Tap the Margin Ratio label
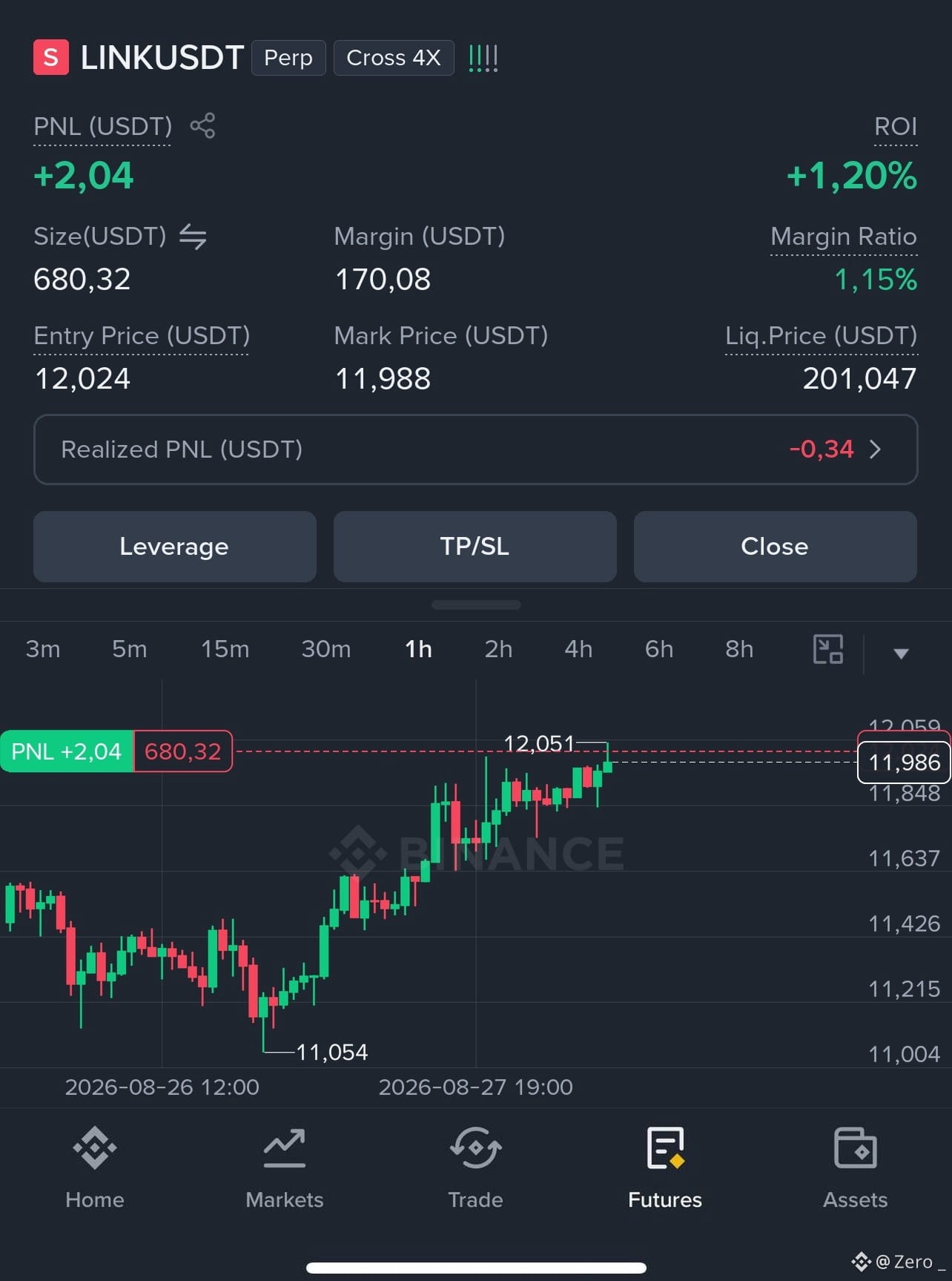Image resolution: width=952 pixels, height=1281 pixels. (x=844, y=237)
